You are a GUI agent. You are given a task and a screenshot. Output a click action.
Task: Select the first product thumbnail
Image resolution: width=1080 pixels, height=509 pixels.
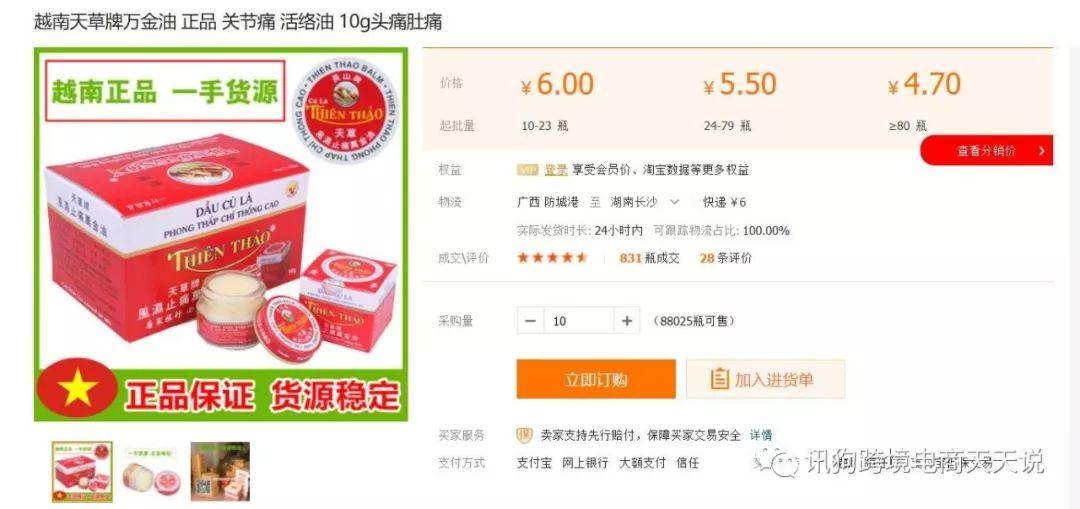[82, 472]
